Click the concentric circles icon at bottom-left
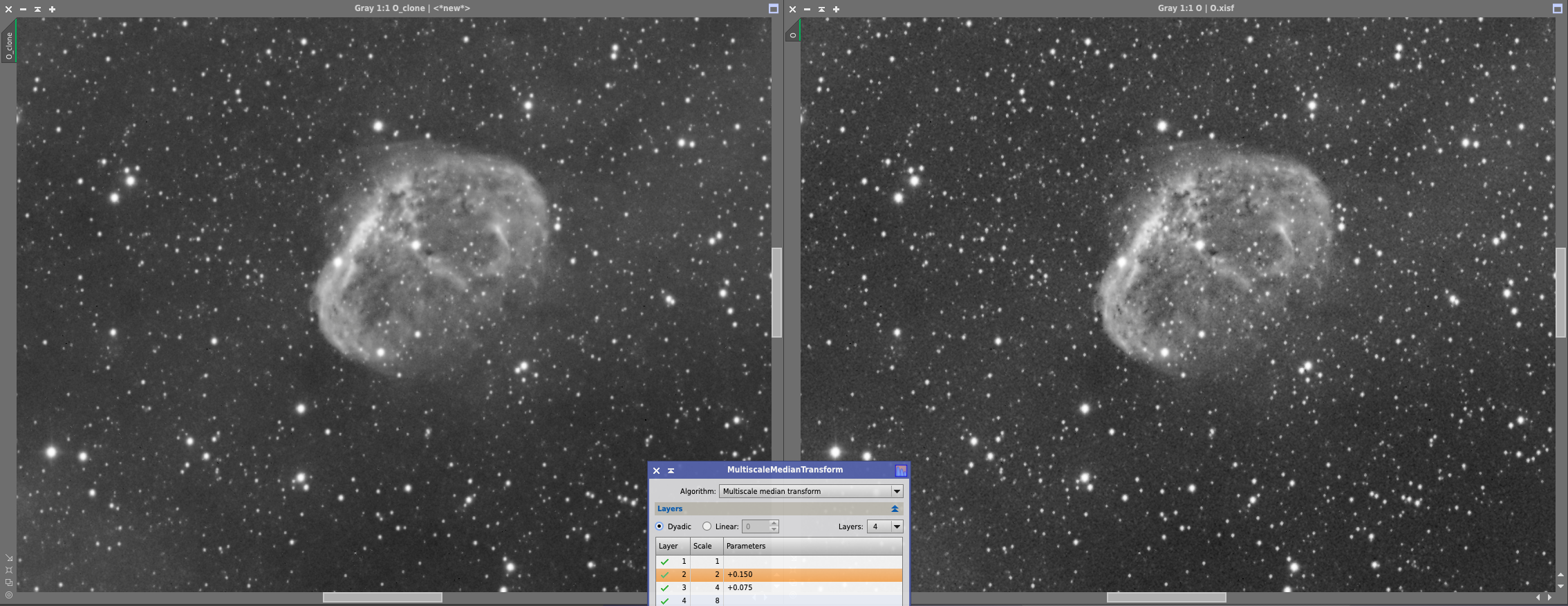 click(x=9, y=595)
